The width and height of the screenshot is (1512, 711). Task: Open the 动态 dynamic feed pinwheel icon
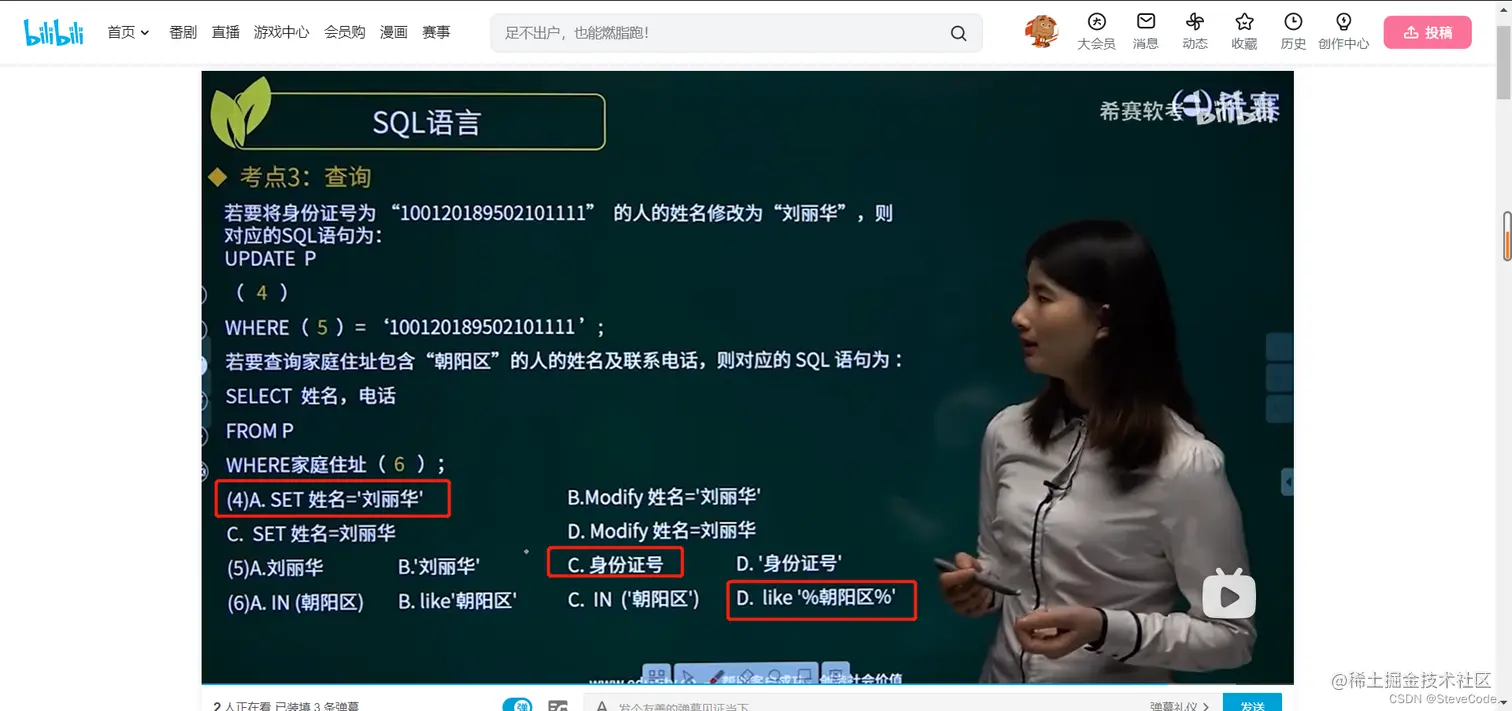pyautogui.click(x=1194, y=31)
